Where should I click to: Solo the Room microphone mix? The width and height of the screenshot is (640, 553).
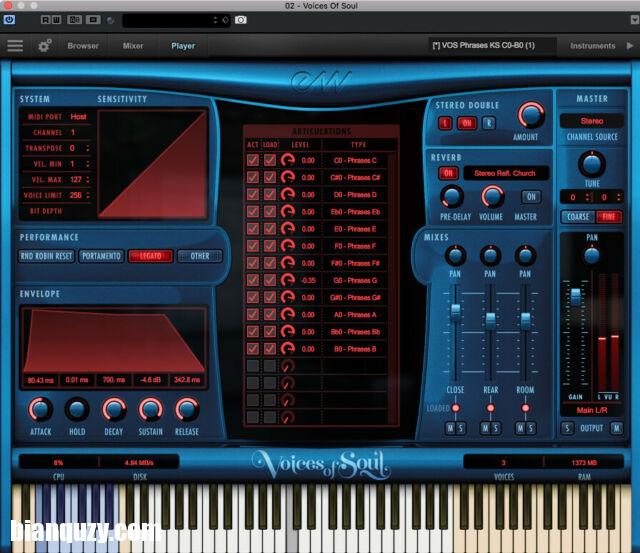click(531, 428)
